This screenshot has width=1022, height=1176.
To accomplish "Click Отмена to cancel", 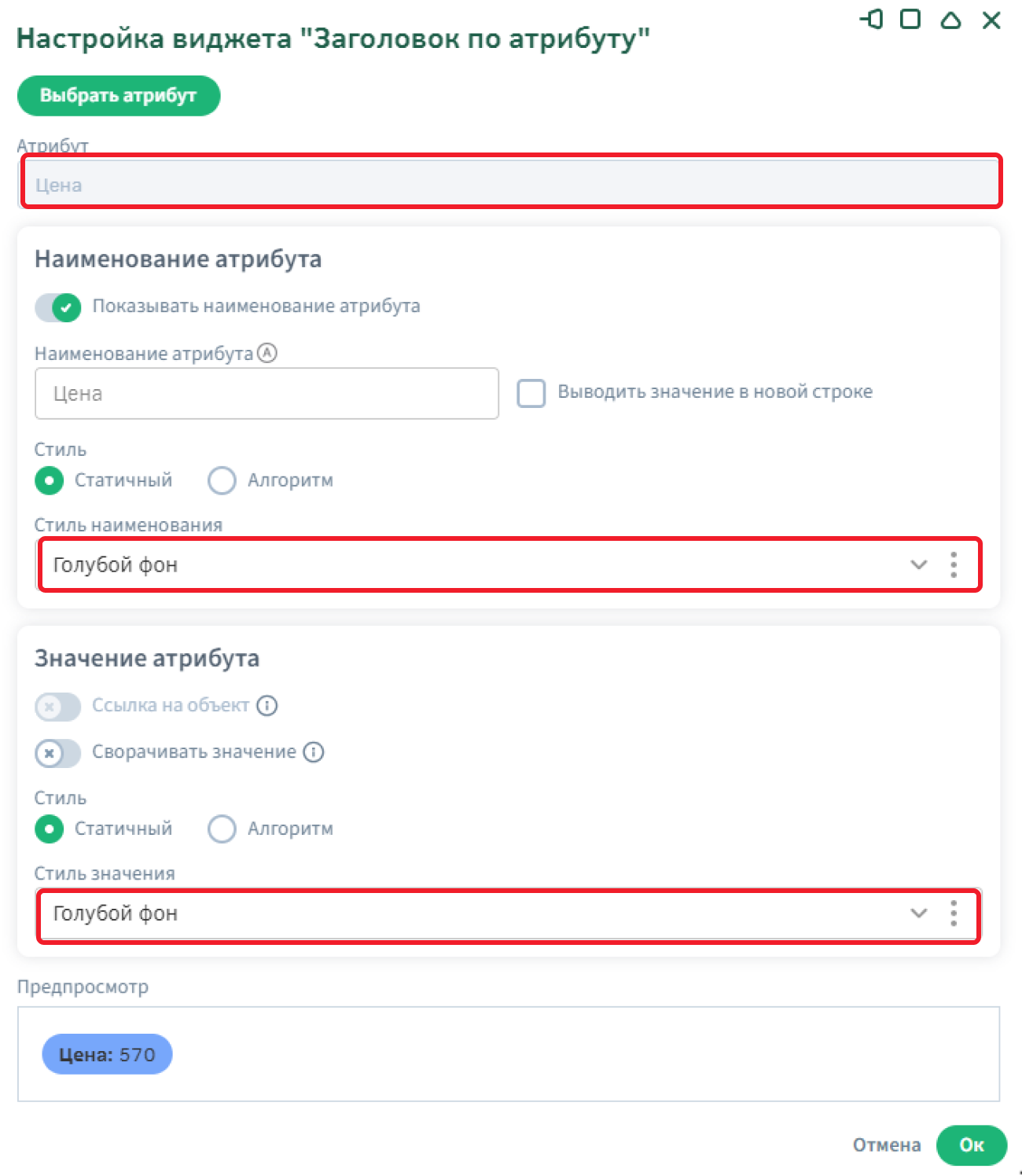I will [x=887, y=1145].
